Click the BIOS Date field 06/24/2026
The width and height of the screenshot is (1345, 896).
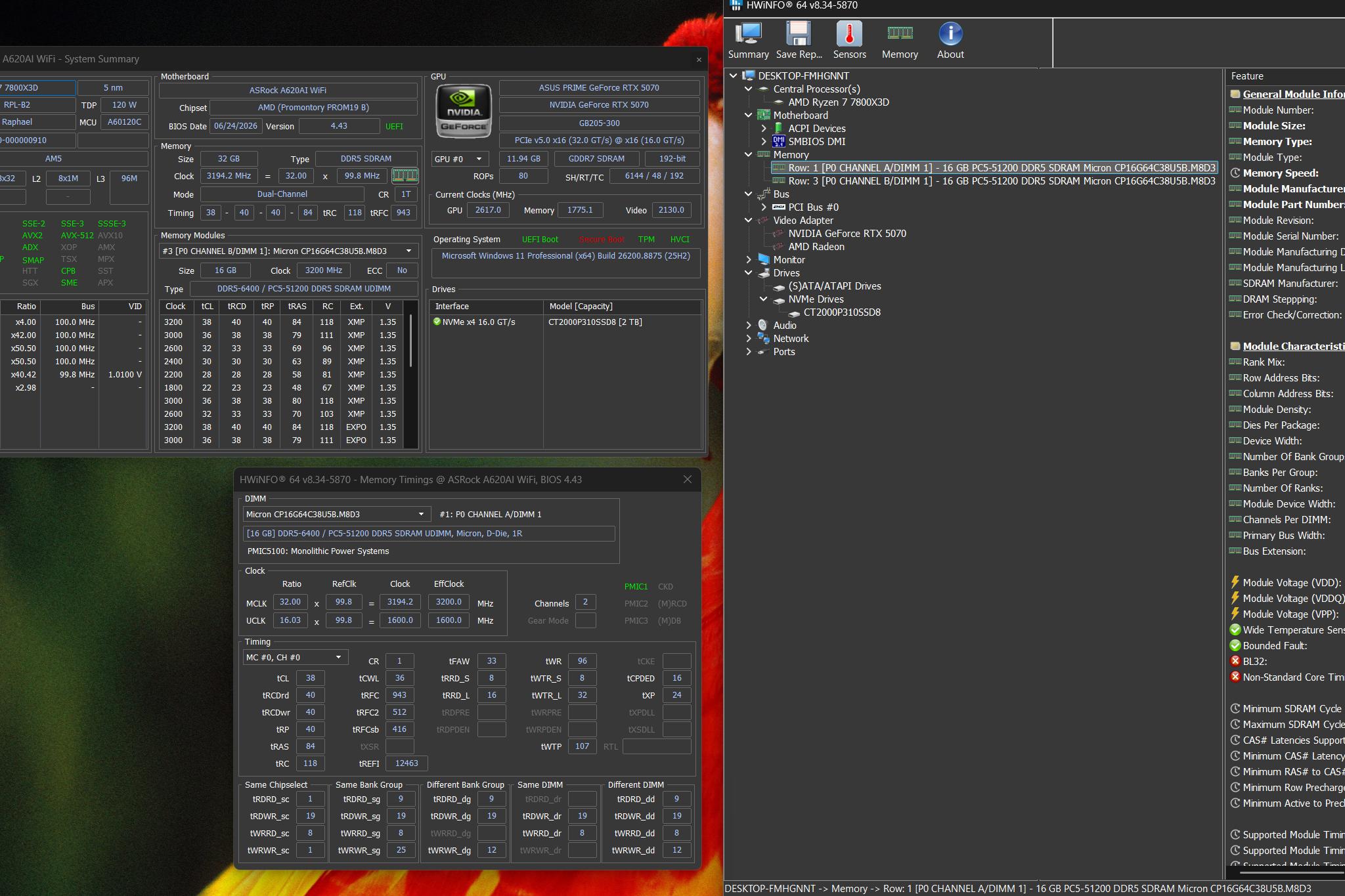click(x=235, y=126)
